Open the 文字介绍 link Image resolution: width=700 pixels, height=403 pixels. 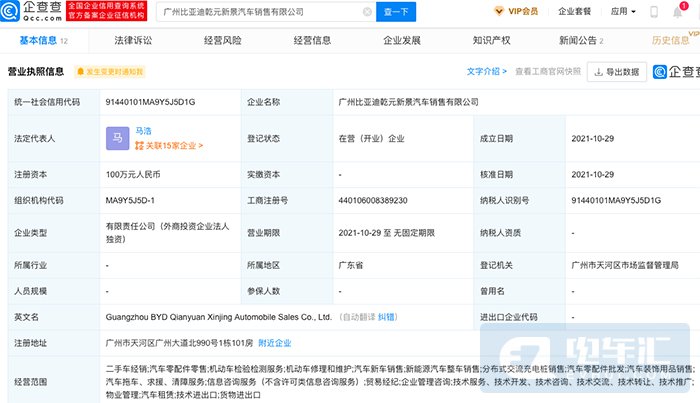click(x=487, y=71)
